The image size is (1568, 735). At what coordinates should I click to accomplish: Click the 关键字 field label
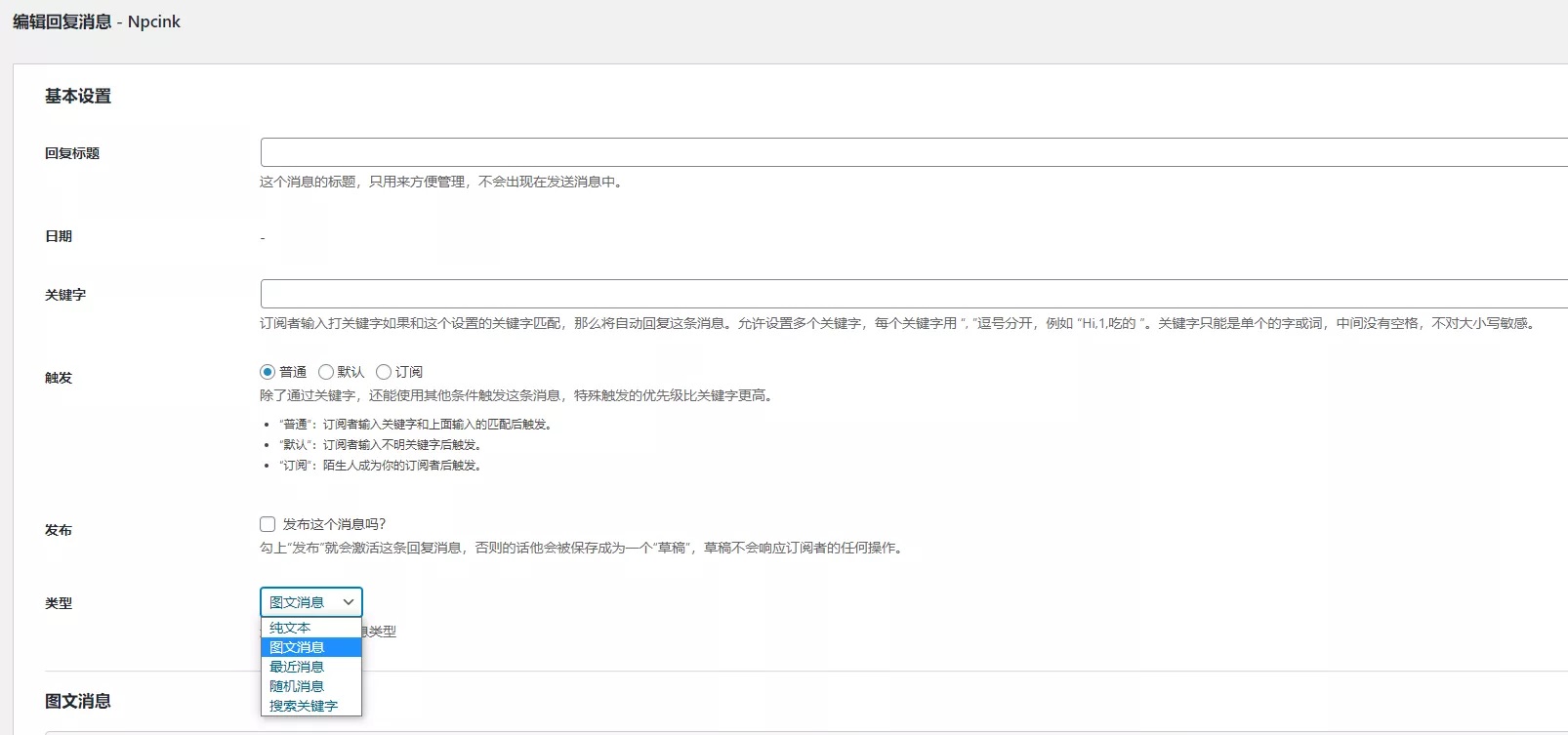(65, 295)
